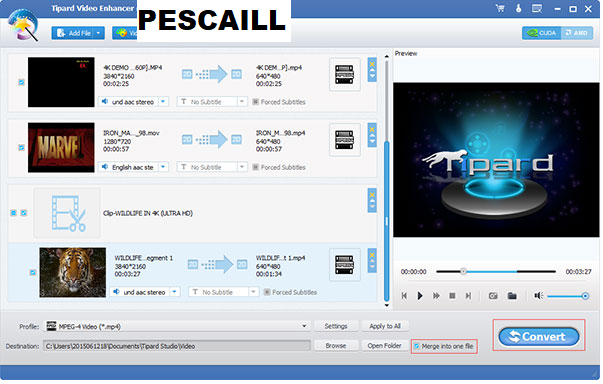
Task: Remove 4K DEMO with X icon
Action: pyautogui.click(x=372, y=64)
